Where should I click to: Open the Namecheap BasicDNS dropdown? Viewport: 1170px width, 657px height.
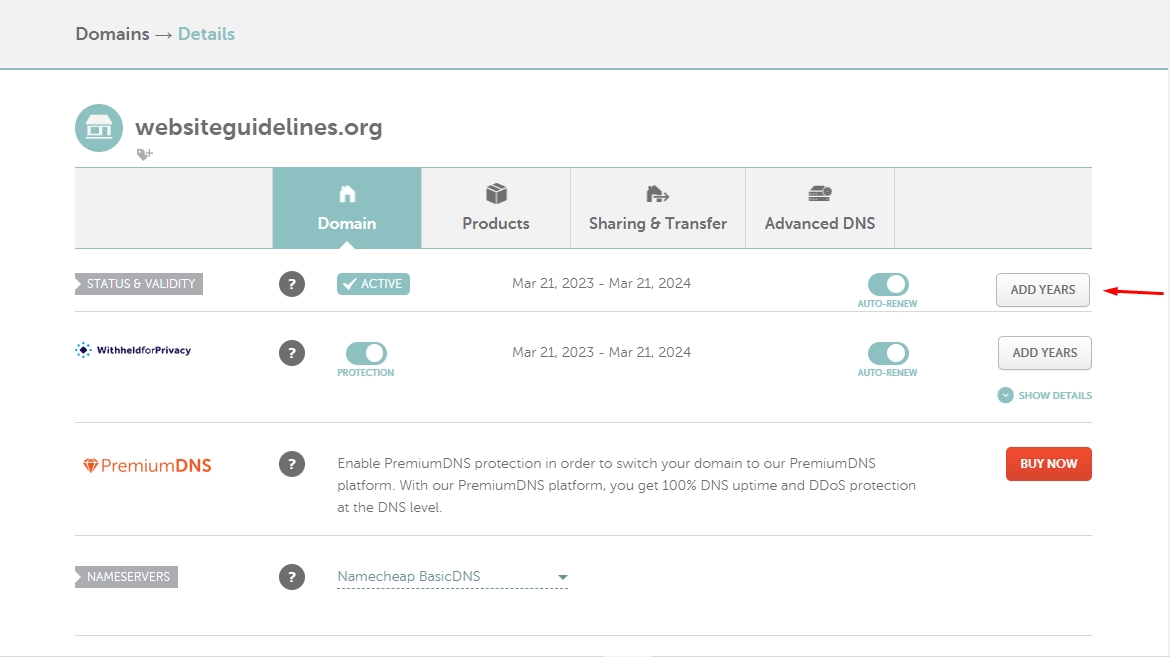[452, 577]
